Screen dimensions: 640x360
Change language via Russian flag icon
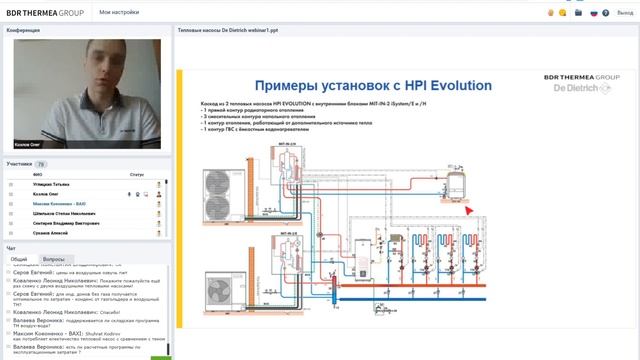(x=594, y=13)
